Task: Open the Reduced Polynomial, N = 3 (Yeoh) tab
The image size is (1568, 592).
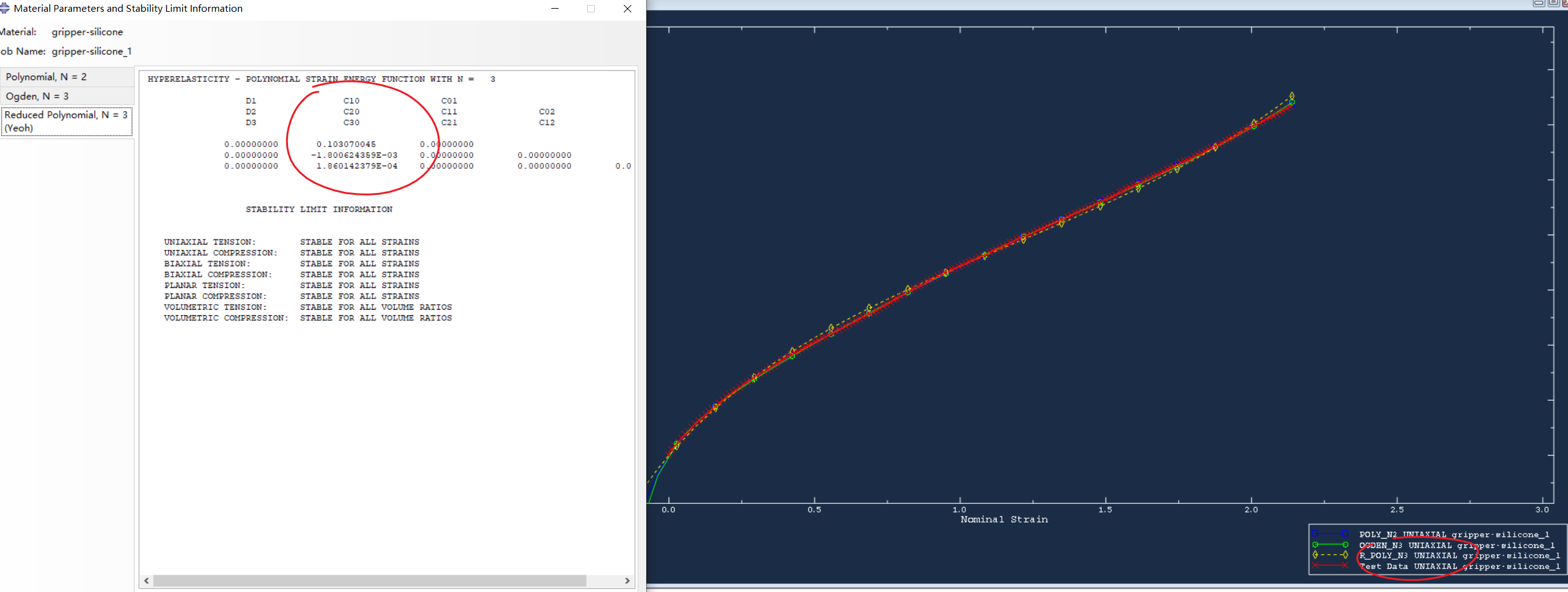Action: click(65, 120)
